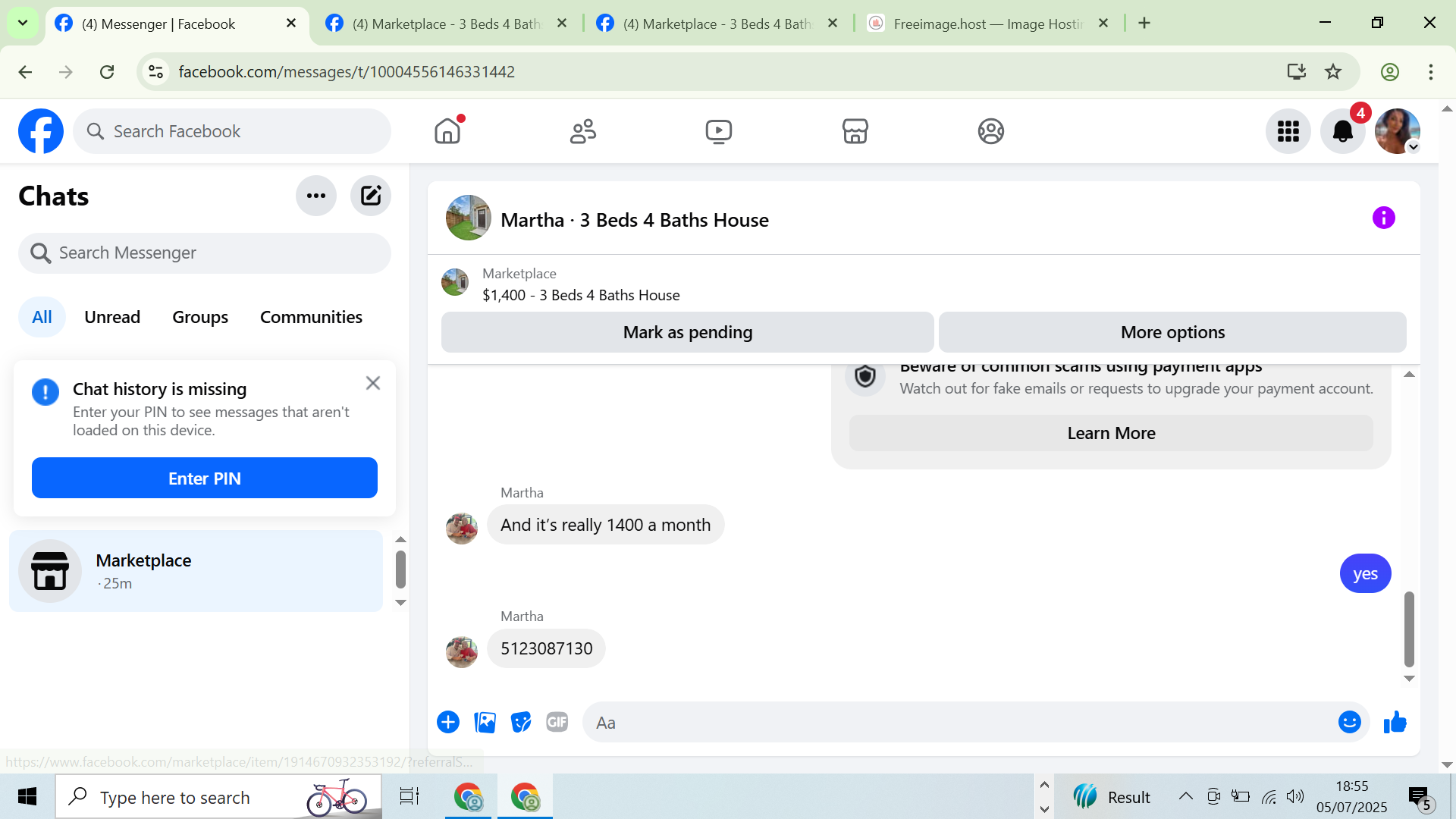Screen dimensions: 1456x819
Task: Open the Video icon in navigation bar
Action: point(718,131)
